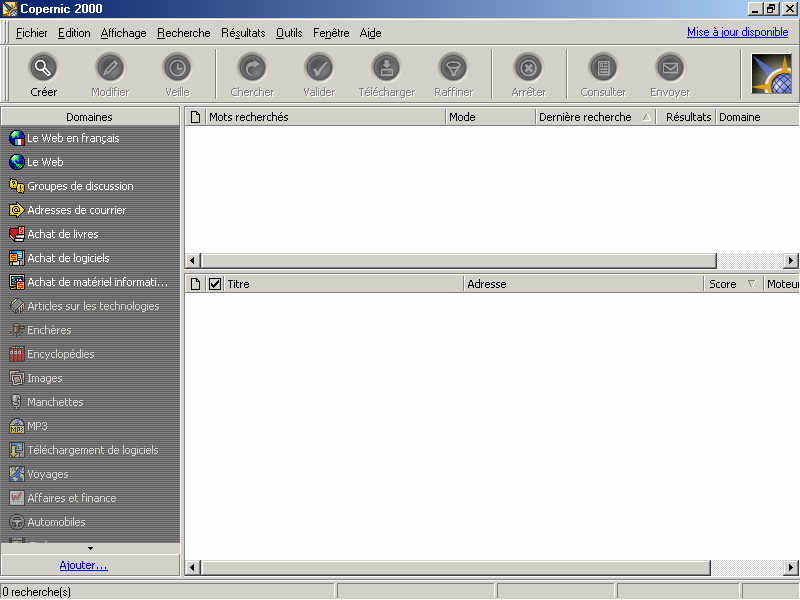Toggle the checkbox column header beside Titre
Viewport: 800px width, 600px height.
point(215,284)
